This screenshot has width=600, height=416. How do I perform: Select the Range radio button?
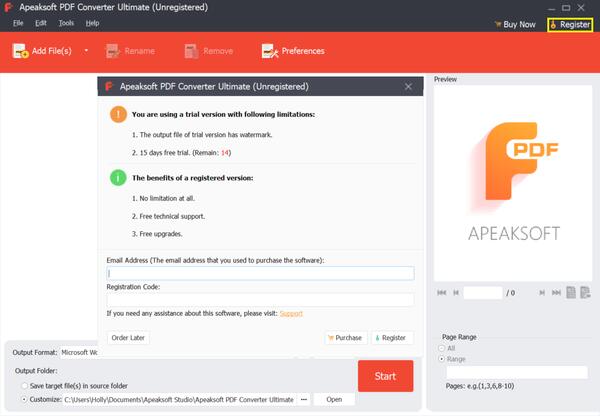443,358
